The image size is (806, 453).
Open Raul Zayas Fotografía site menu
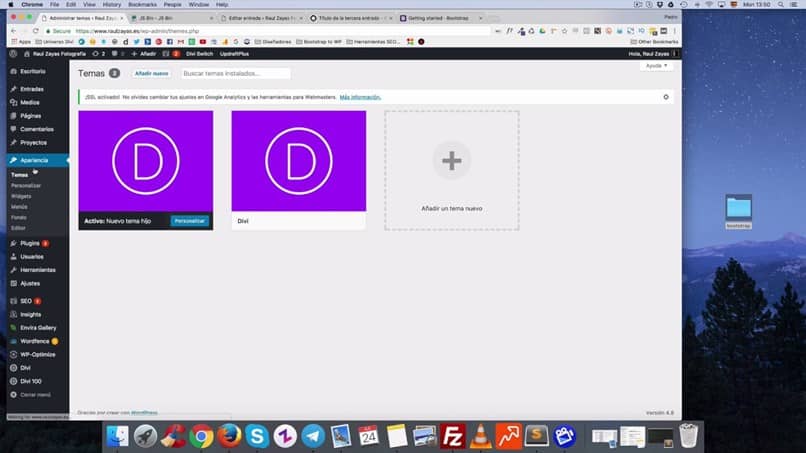pyautogui.click(x=56, y=53)
